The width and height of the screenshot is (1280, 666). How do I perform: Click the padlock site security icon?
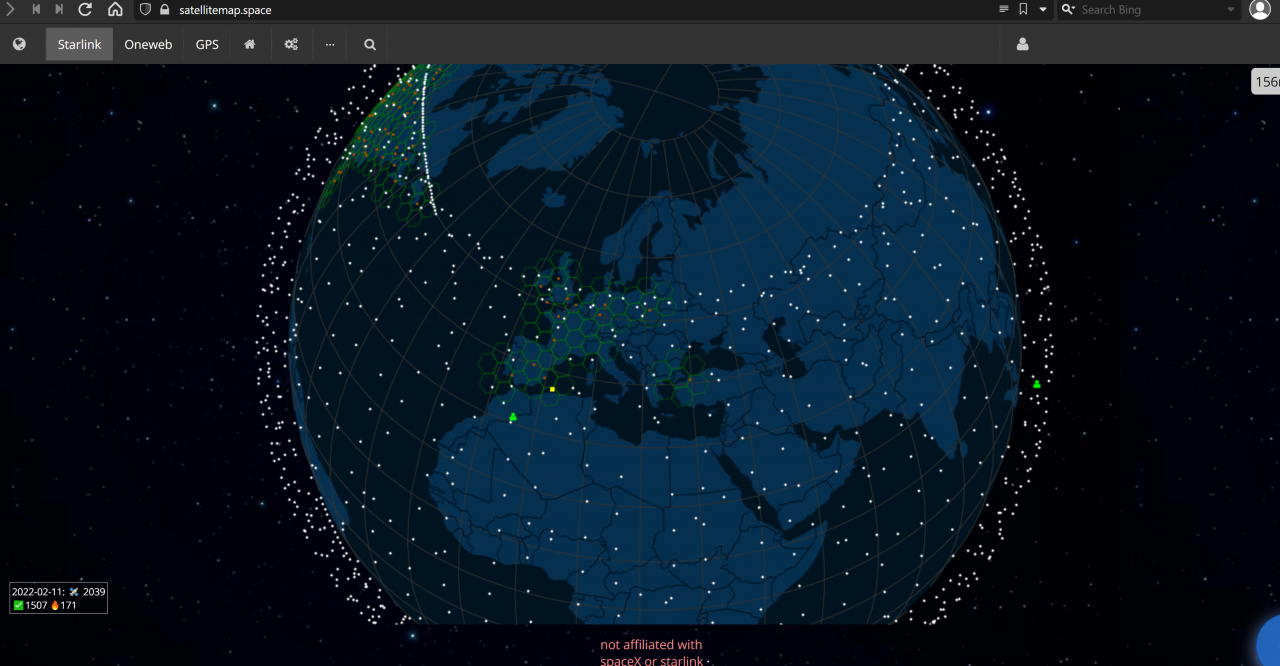(165, 9)
